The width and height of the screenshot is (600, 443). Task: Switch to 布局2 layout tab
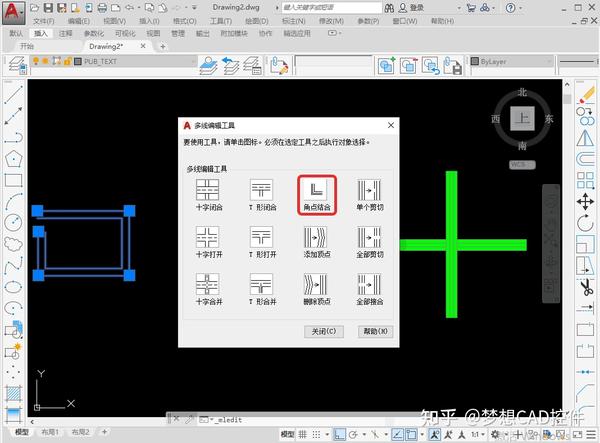[x=80, y=432]
